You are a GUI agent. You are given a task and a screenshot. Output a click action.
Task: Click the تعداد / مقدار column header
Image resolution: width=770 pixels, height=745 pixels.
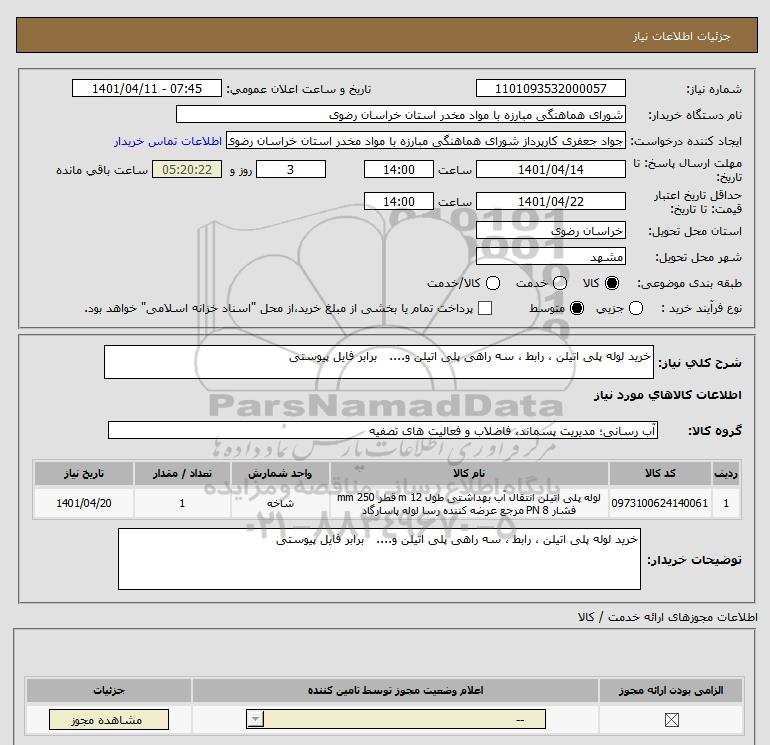click(x=182, y=473)
